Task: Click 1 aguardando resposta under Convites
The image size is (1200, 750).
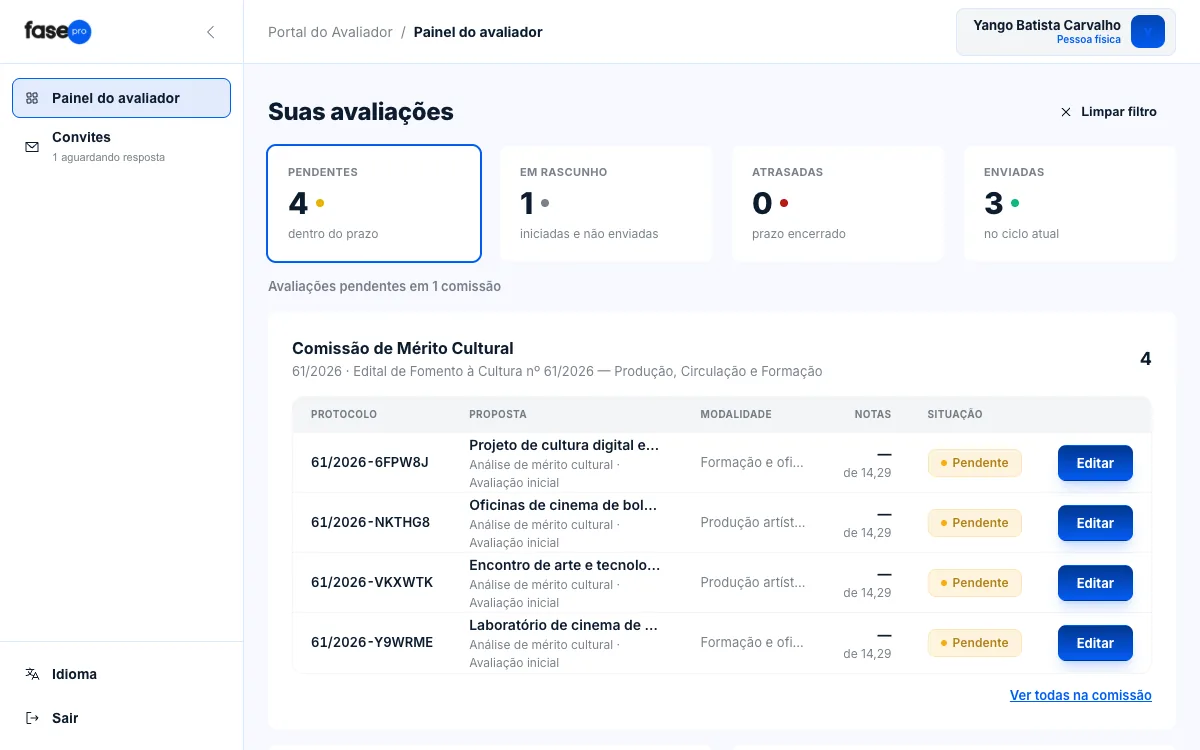Action: [109, 158]
